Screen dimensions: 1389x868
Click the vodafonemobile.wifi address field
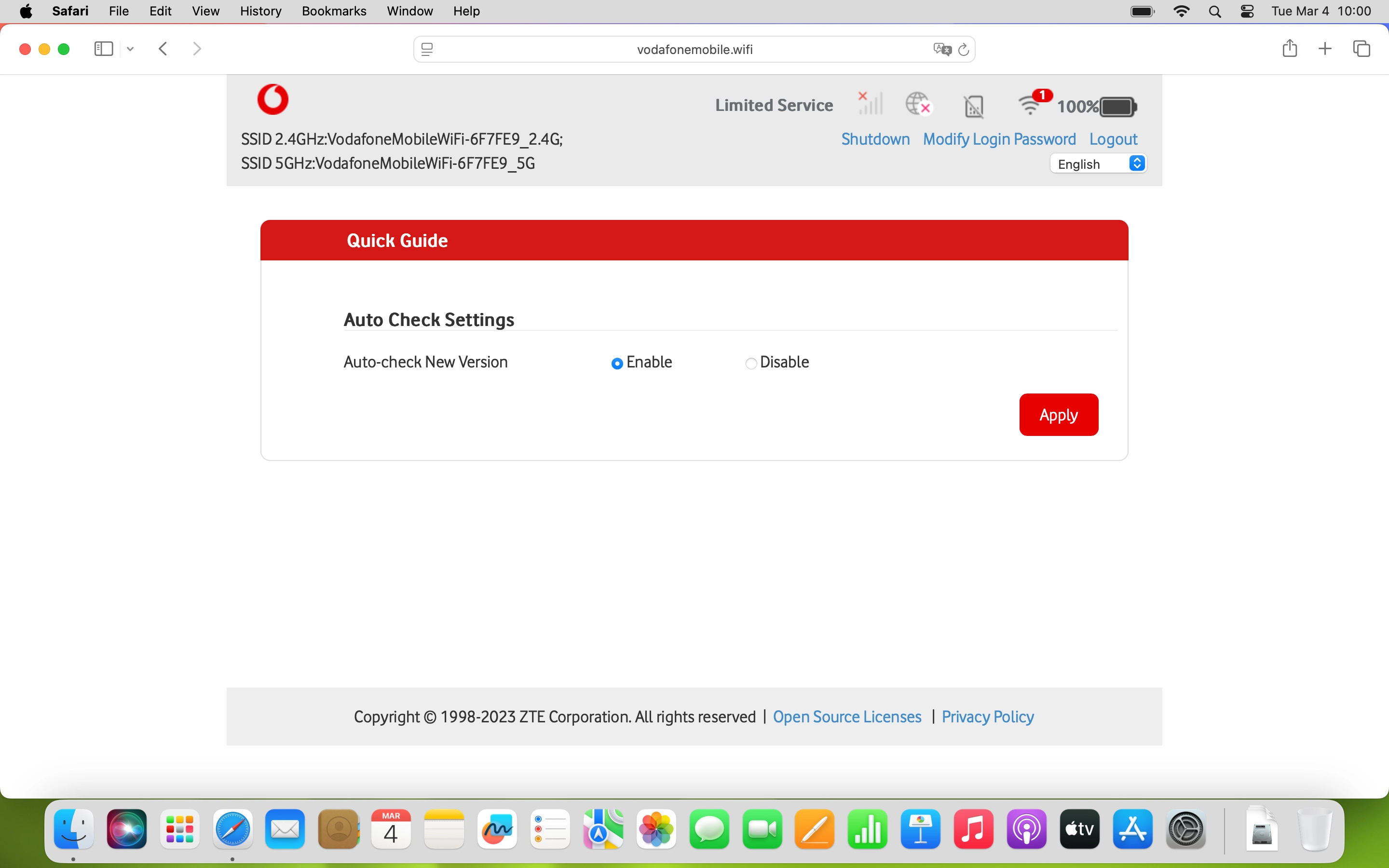pyautogui.click(x=694, y=49)
